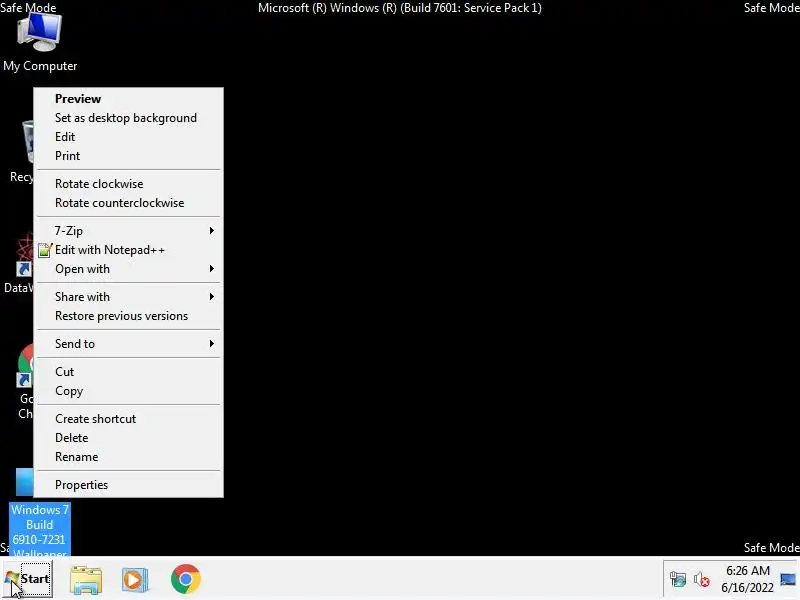Screen dimensions: 800x600
Task: Launch Windows Media Player from taskbar
Action: (135, 579)
